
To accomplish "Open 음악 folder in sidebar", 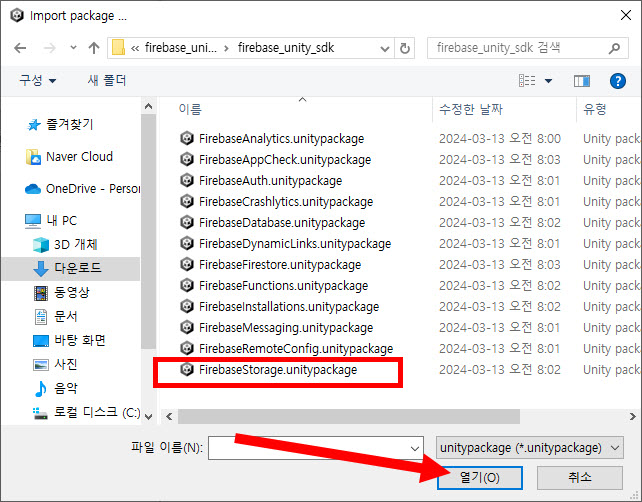I will click(66, 388).
